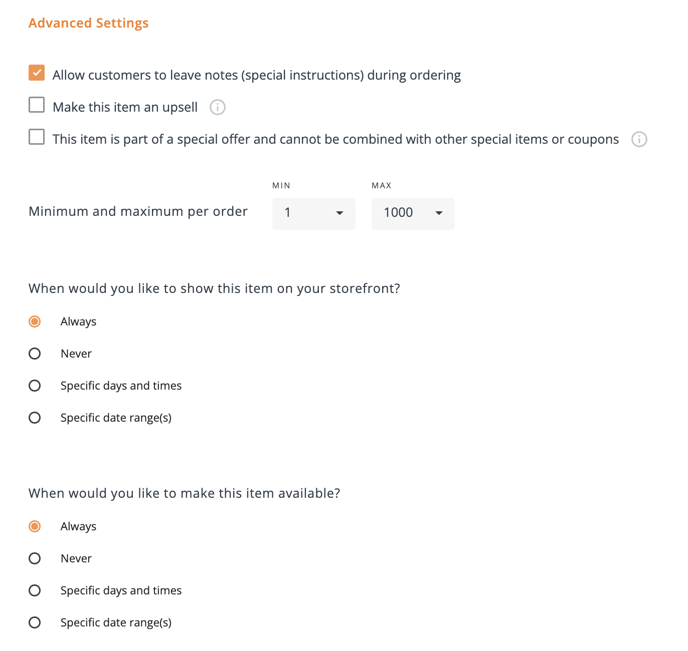Click the info icon next to upsell option
This screenshot has height=651, width=688.
pyautogui.click(x=217, y=107)
